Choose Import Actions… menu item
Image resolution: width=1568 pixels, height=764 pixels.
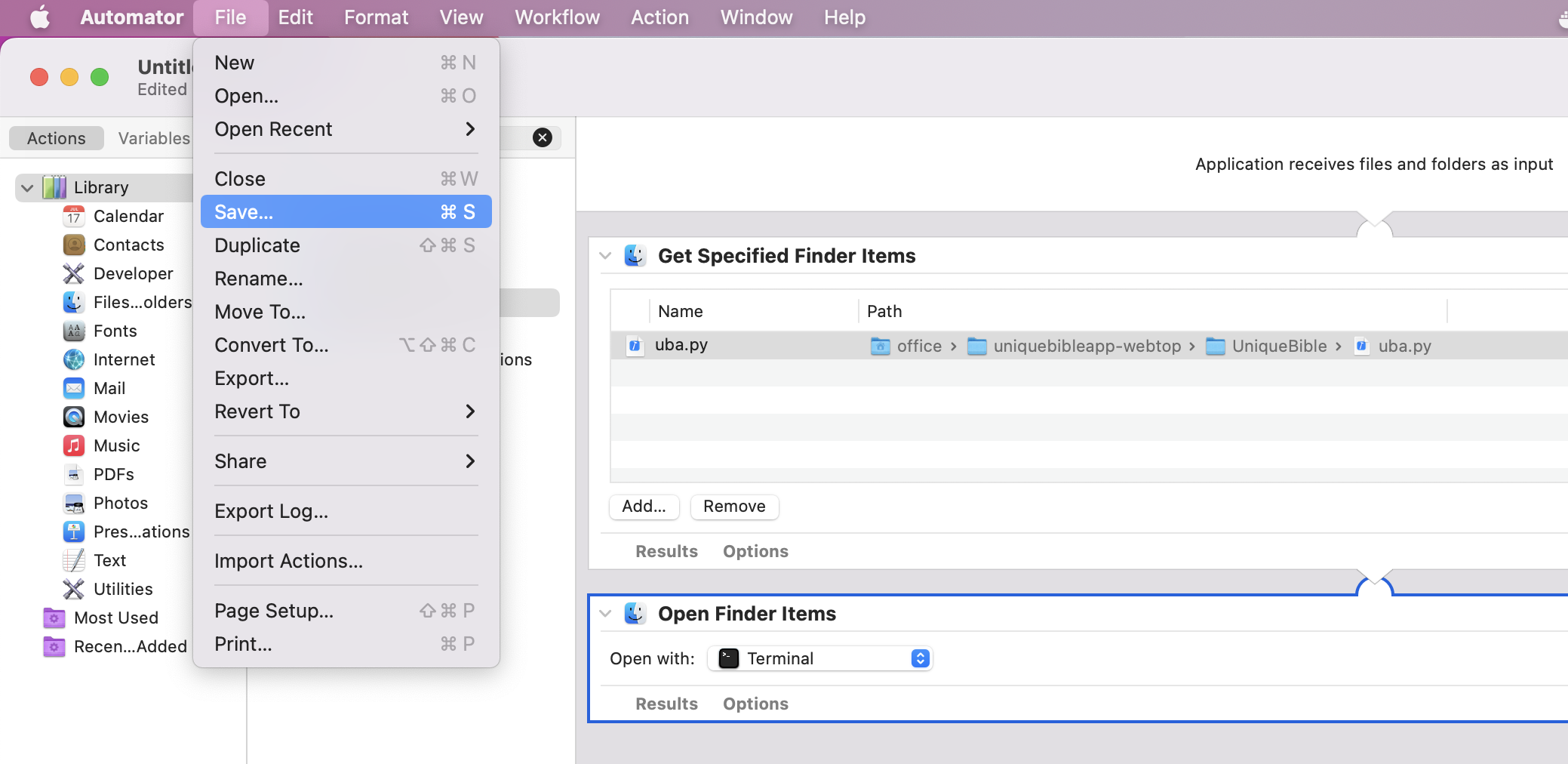[x=346, y=561]
